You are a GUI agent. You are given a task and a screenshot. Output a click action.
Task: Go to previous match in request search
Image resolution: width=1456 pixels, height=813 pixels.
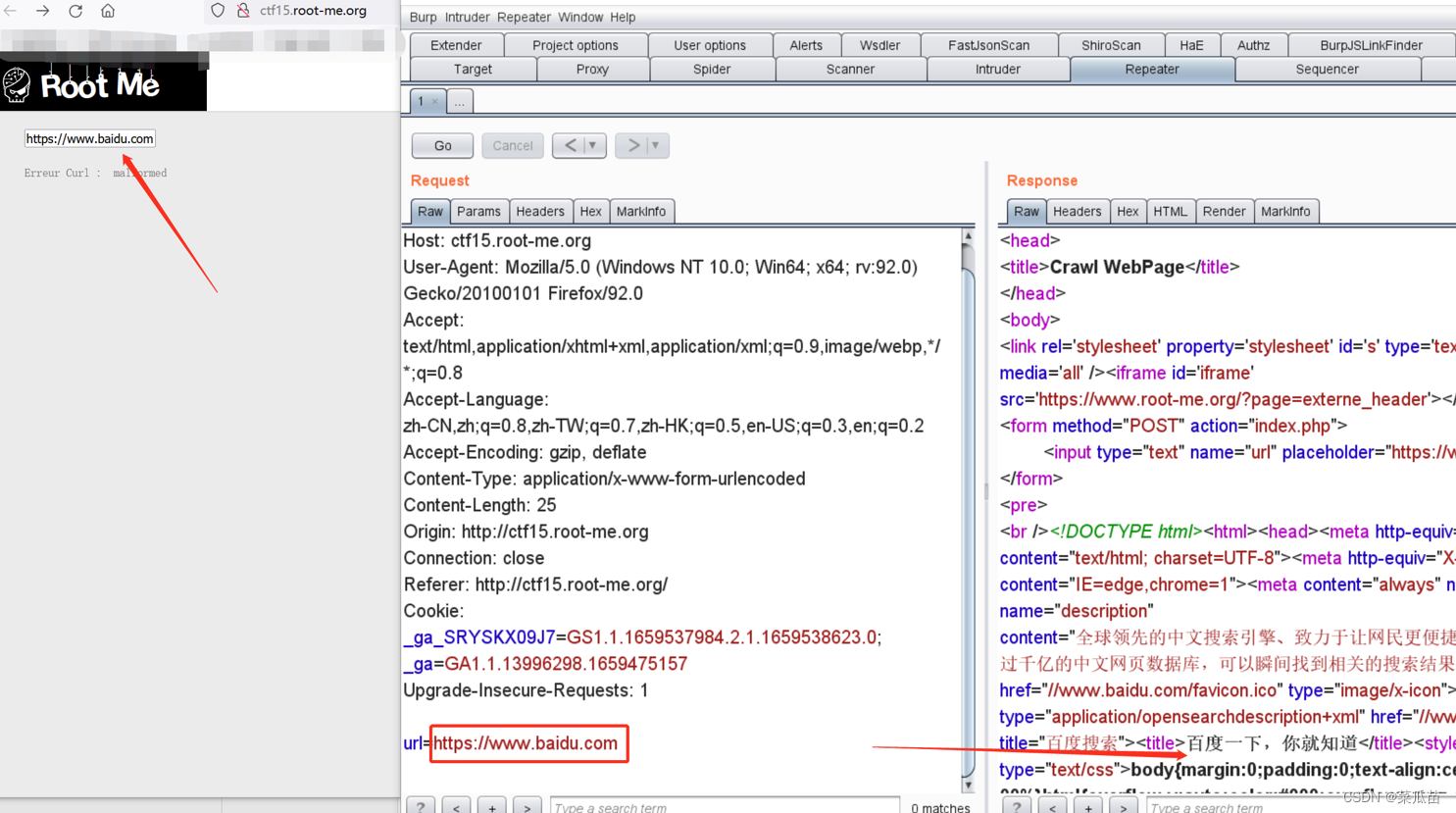[x=456, y=806]
